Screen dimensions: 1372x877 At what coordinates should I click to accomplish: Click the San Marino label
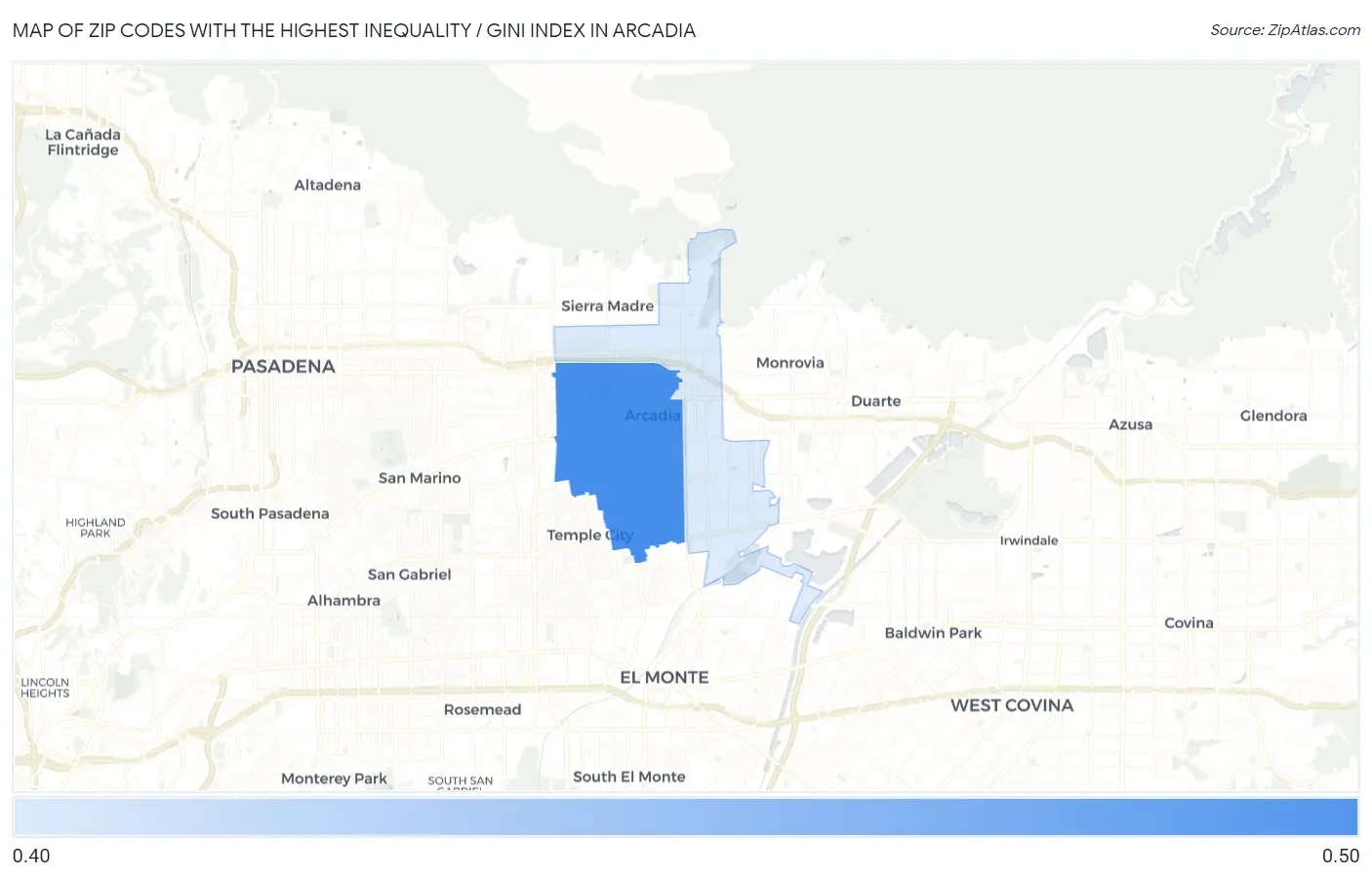point(420,478)
